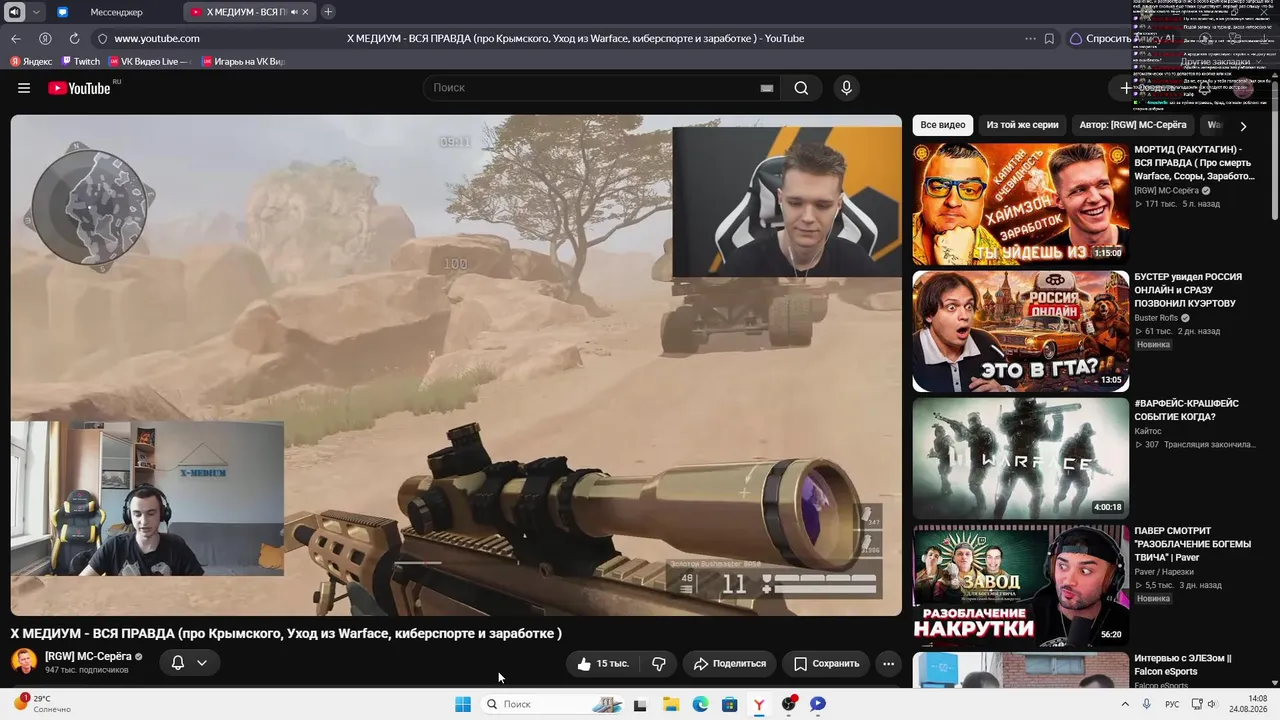Switch to Yandex Browser in the taskbar

tap(759, 704)
